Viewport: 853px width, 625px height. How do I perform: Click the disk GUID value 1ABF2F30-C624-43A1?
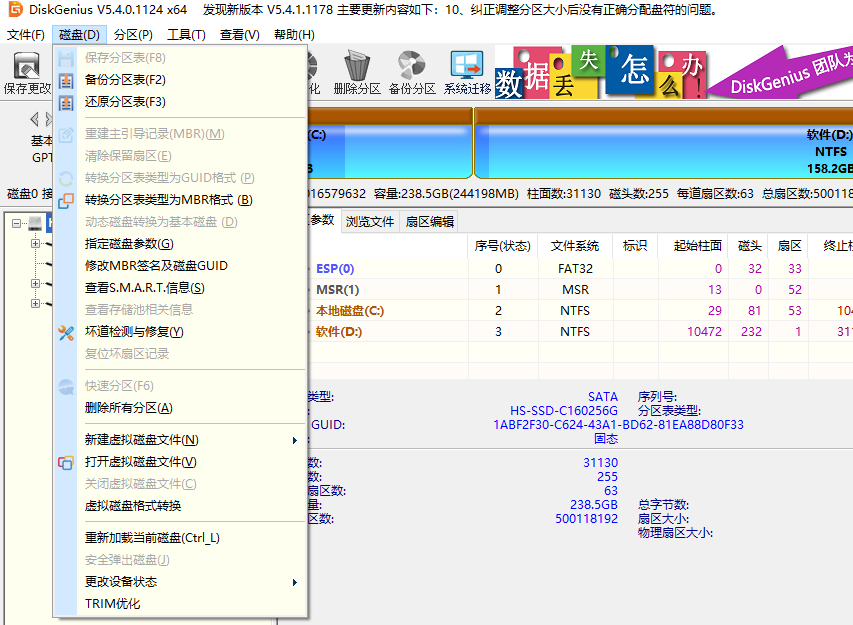pyautogui.click(x=618, y=425)
